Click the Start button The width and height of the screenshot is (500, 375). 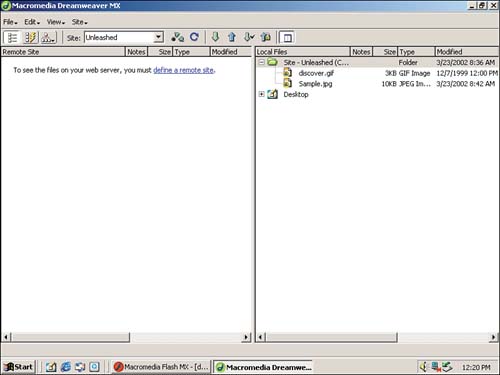[x=19, y=367]
